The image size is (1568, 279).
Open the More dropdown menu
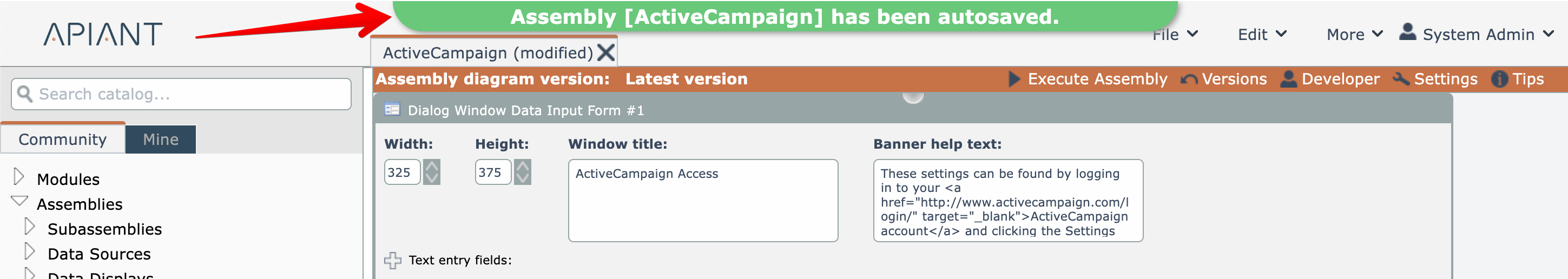pos(1354,35)
